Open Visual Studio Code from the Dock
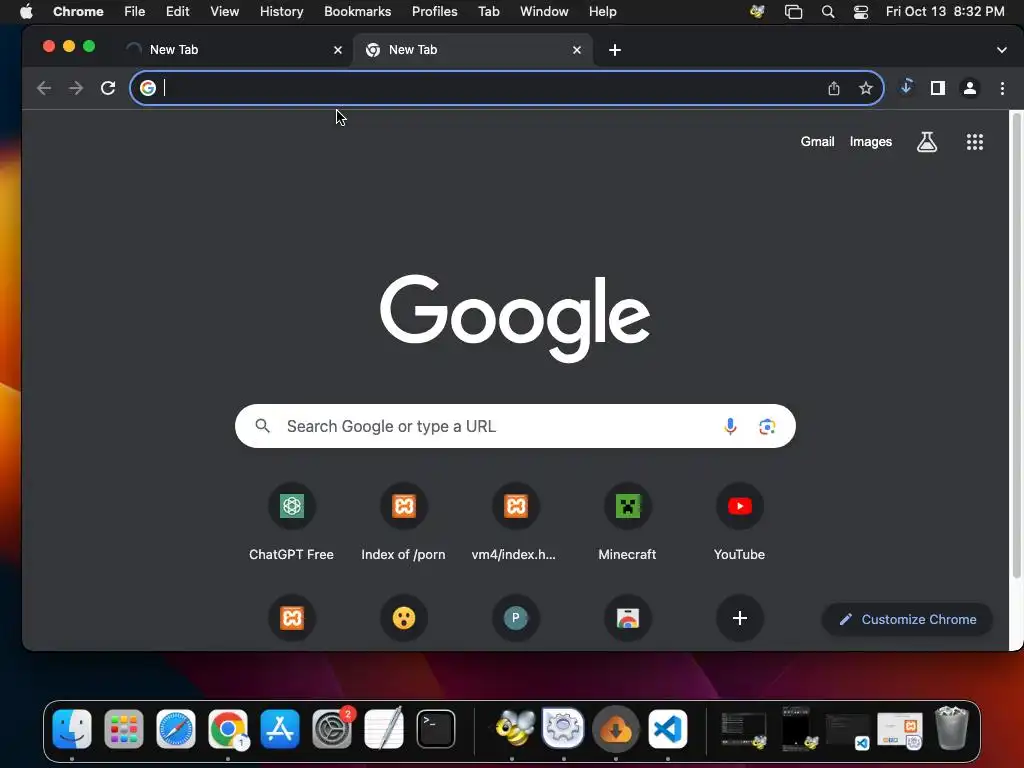The width and height of the screenshot is (1024, 768). pyautogui.click(x=667, y=729)
